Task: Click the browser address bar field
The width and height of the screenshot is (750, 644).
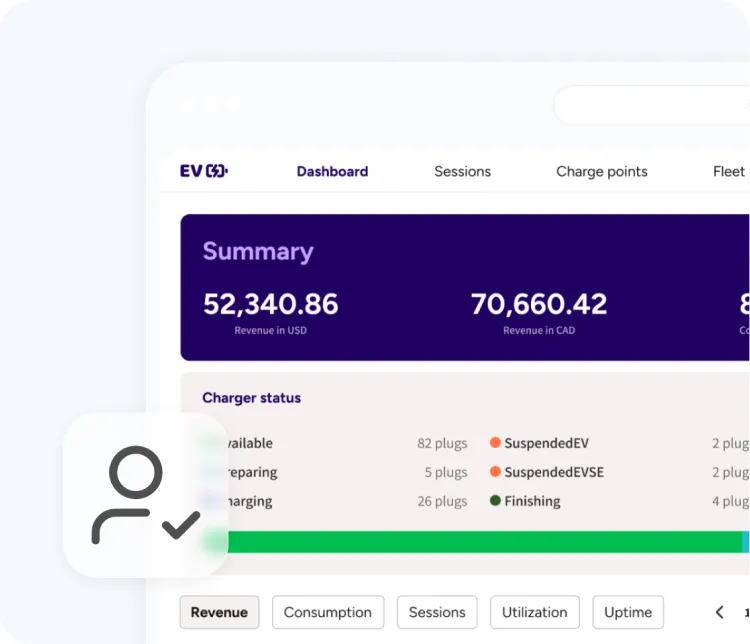Action: point(651,105)
